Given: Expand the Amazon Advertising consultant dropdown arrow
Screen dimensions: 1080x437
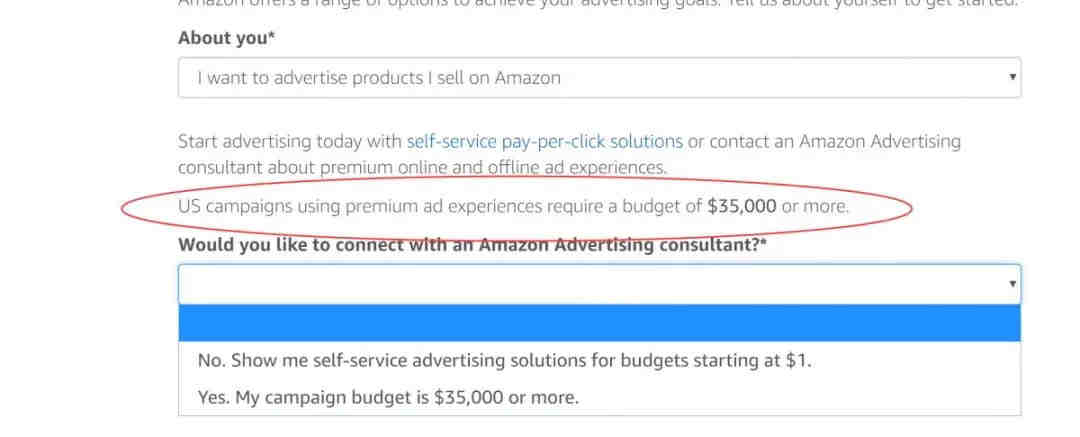Looking at the screenshot, I should tap(1012, 283).
